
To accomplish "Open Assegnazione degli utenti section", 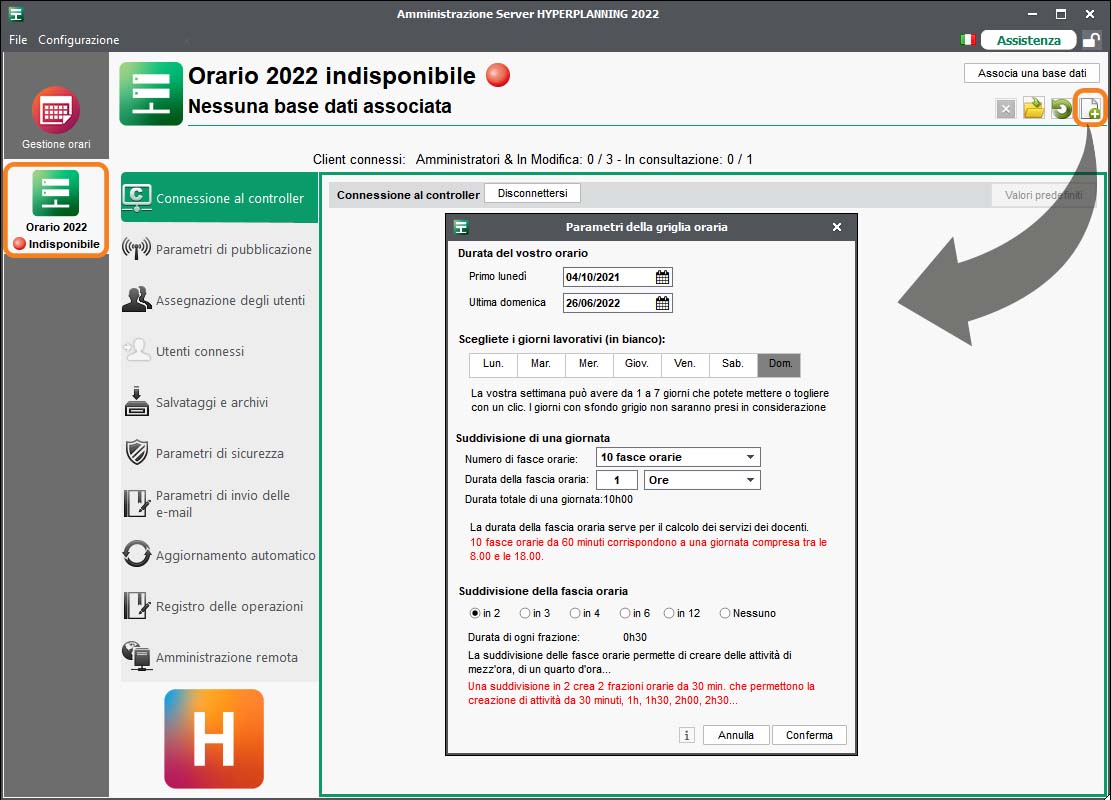I will point(219,300).
